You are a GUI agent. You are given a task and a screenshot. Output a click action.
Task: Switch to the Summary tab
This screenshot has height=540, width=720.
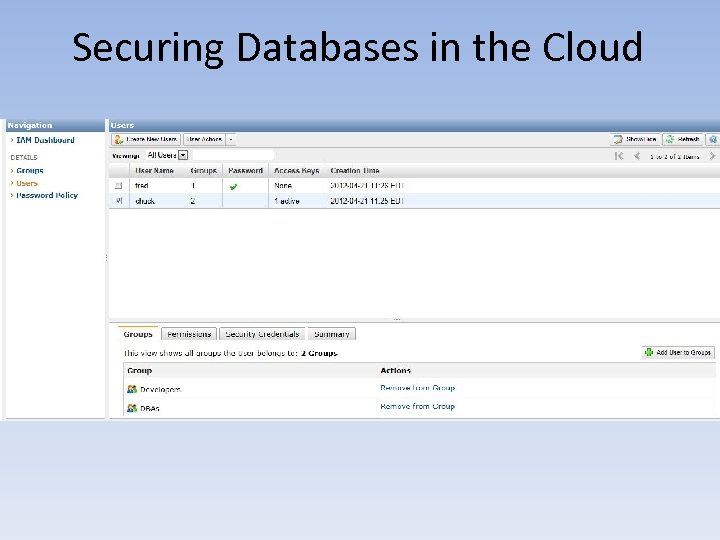coord(332,334)
